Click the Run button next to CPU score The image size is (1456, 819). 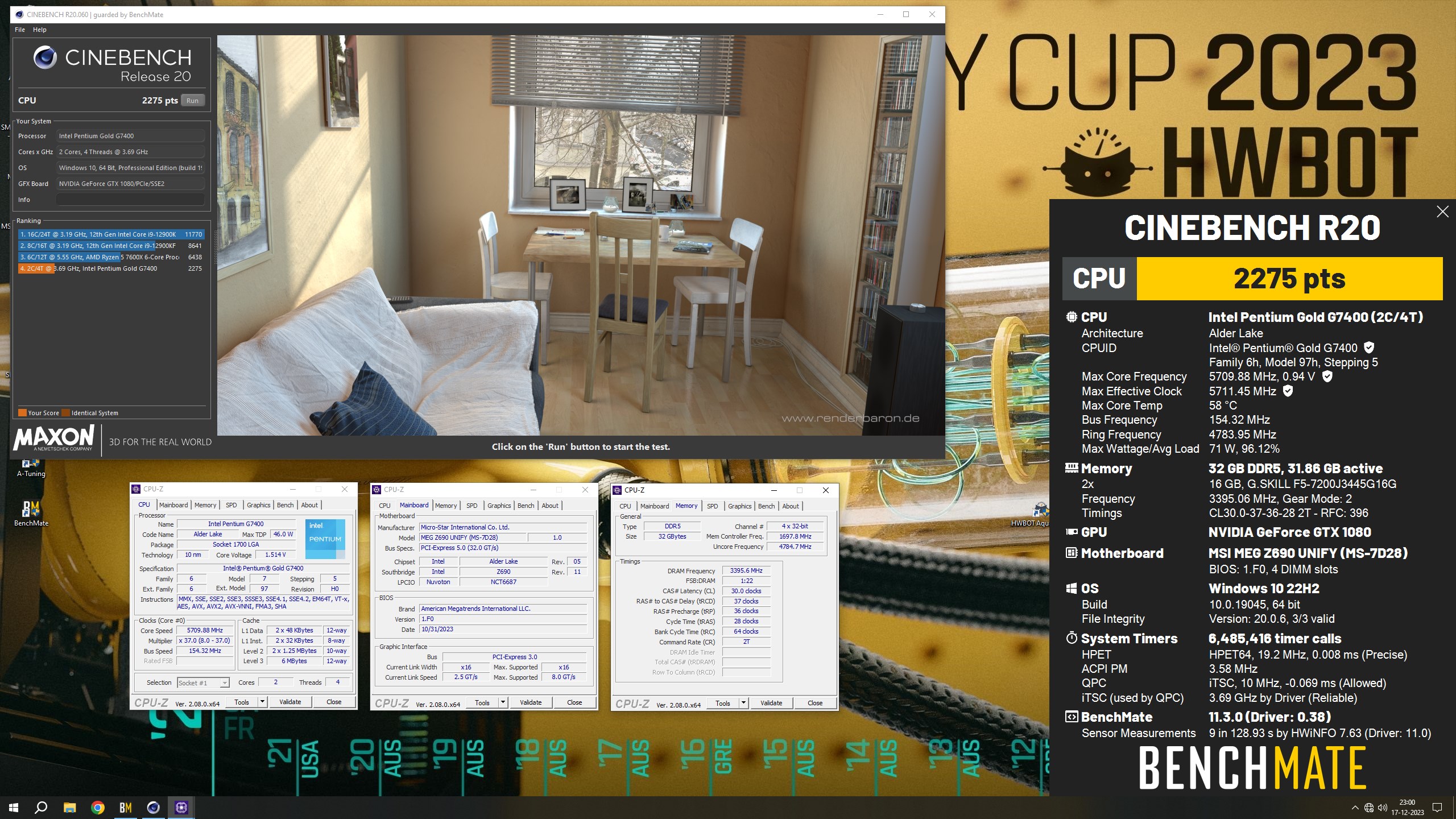192,101
